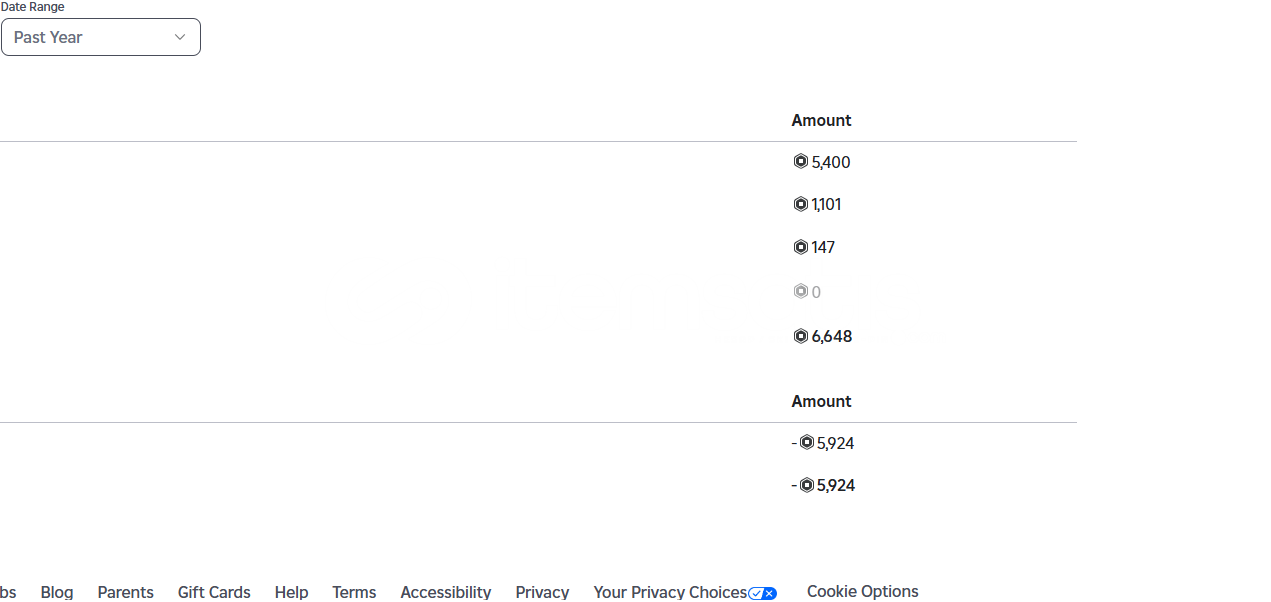Expand the Date Range chevron arrow
Screen dimensions: 1271x602
pyautogui.click(x=180, y=37)
